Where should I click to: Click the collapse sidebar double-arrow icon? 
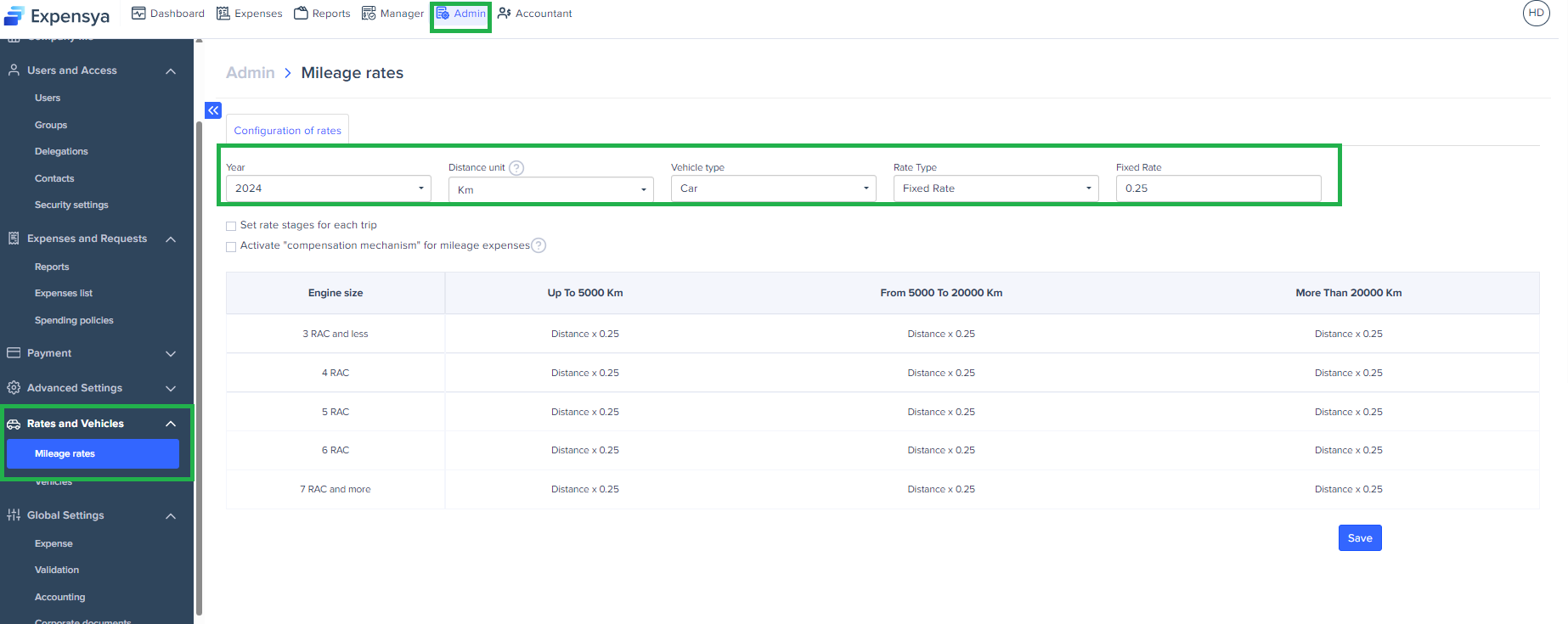(213, 110)
